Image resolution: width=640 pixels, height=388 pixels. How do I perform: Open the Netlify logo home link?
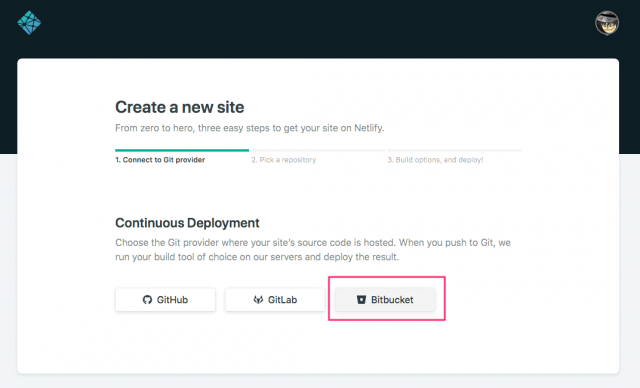[29, 23]
